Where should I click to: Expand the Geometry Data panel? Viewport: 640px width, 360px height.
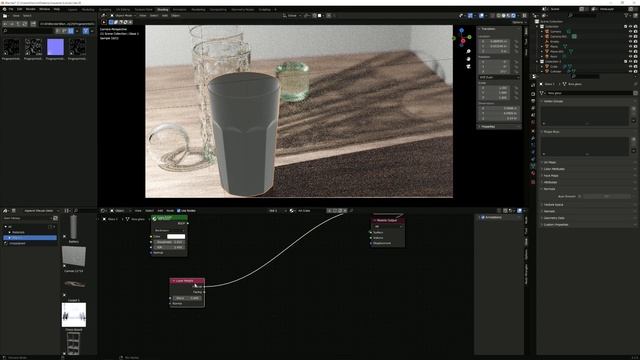[553, 218]
